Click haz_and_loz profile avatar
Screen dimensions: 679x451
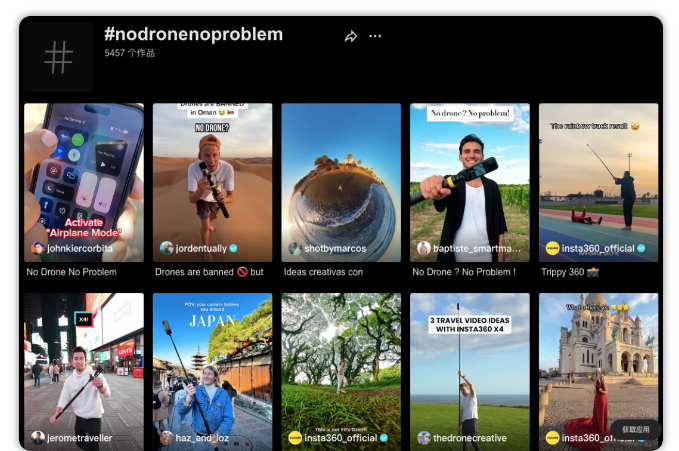166,438
